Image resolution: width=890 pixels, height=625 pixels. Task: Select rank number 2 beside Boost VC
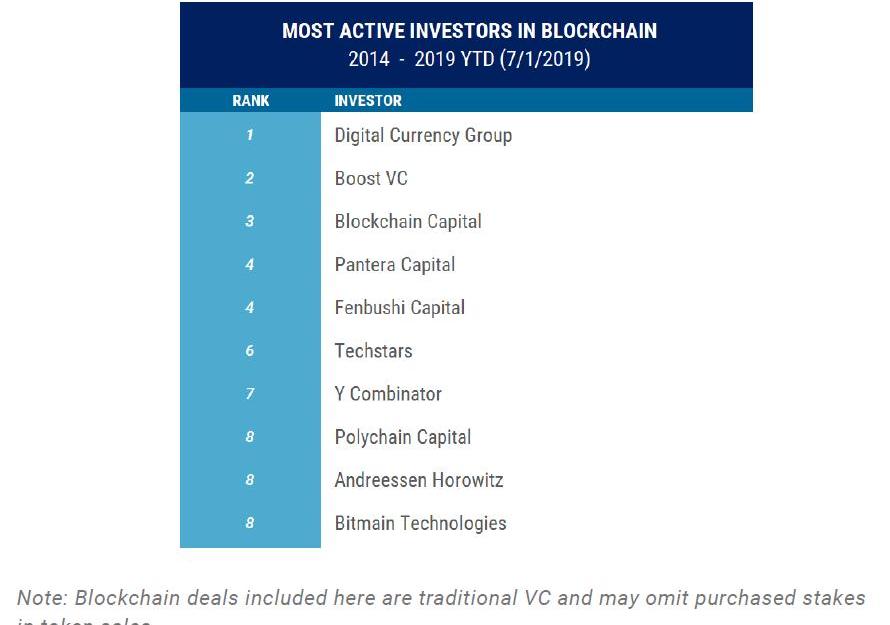250,178
